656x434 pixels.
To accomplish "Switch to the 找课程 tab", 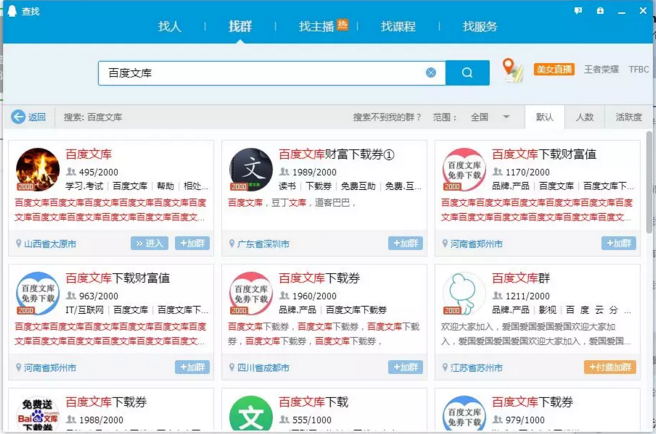I will (398, 26).
